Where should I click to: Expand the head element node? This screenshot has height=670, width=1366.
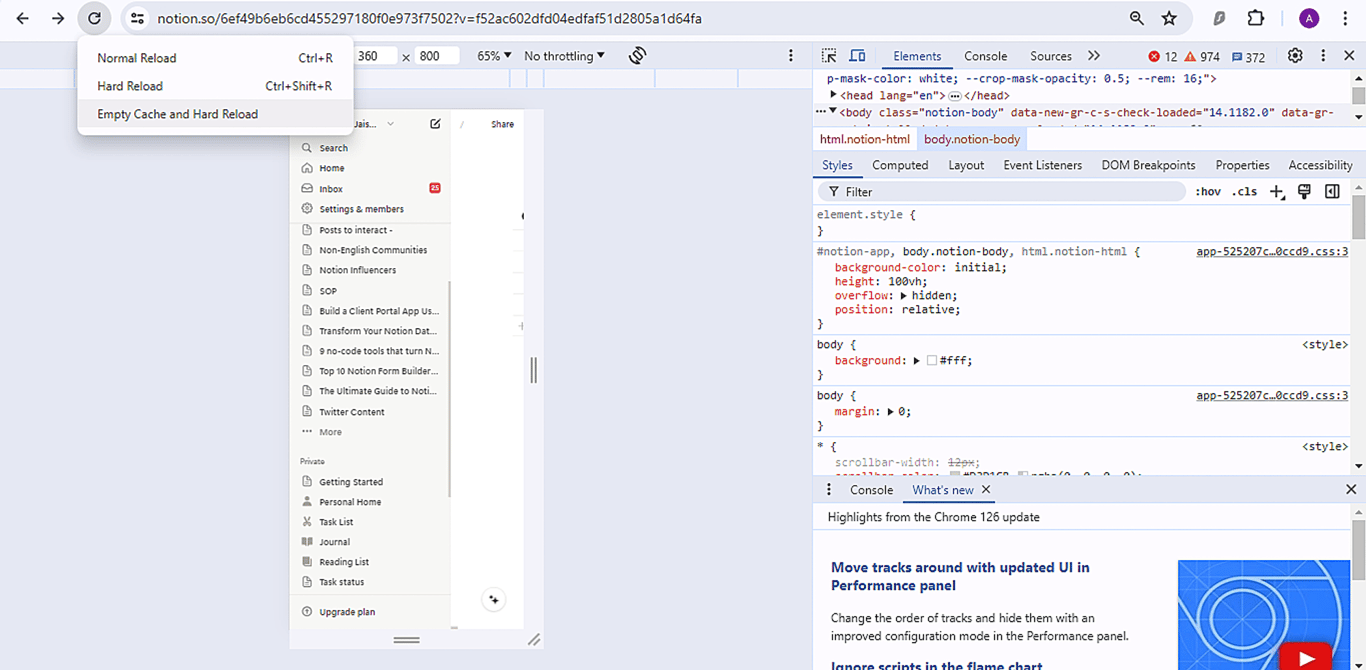(x=834, y=95)
